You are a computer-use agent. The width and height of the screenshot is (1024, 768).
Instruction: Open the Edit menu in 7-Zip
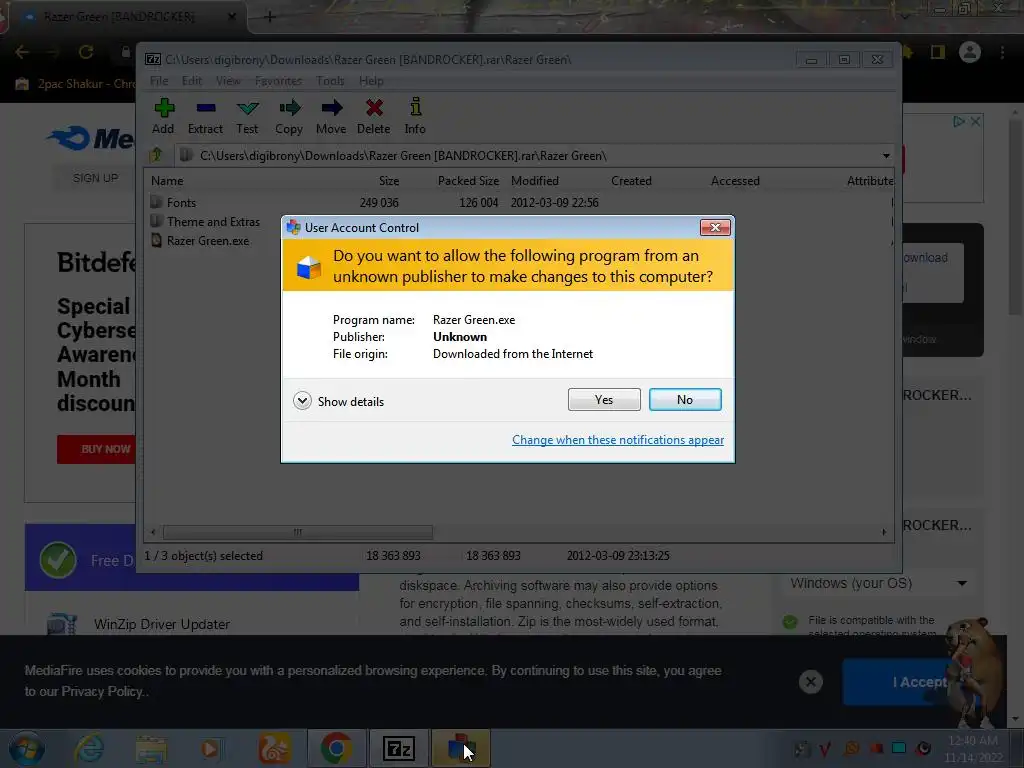(191, 81)
